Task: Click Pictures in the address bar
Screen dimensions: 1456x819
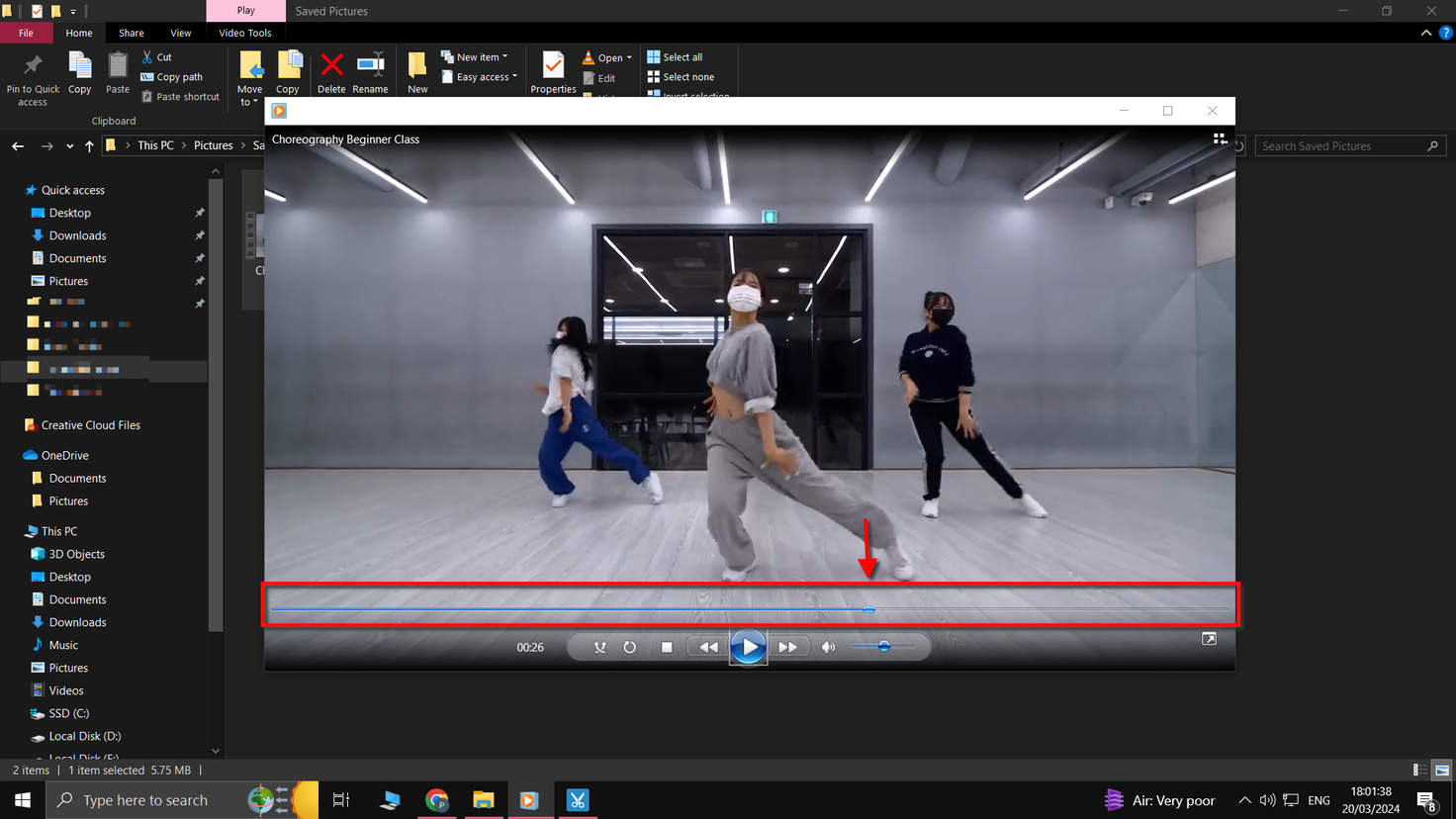Action: point(213,145)
